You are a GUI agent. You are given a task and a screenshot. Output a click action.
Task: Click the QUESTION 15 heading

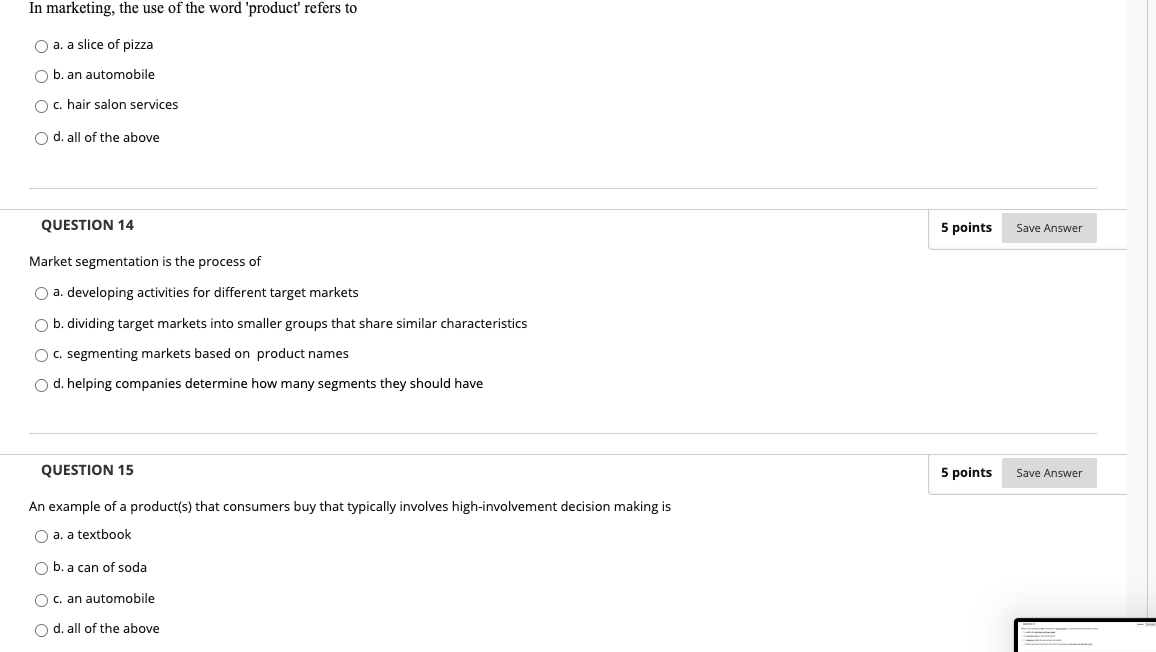click(x=87, y=470)
